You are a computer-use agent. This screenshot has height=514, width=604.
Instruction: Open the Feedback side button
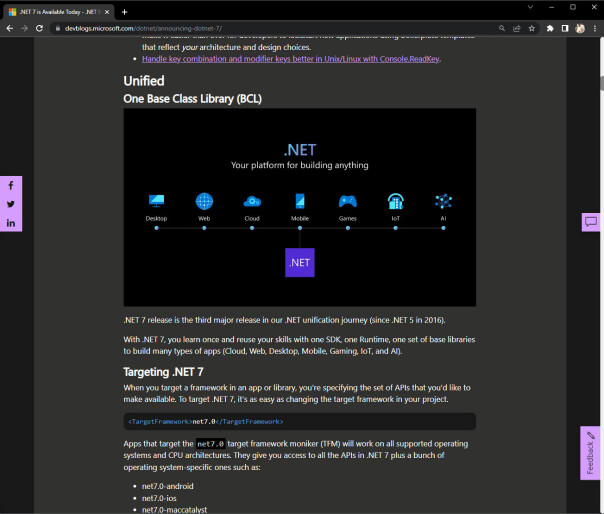pyautogui.click(x=590, y=453)
